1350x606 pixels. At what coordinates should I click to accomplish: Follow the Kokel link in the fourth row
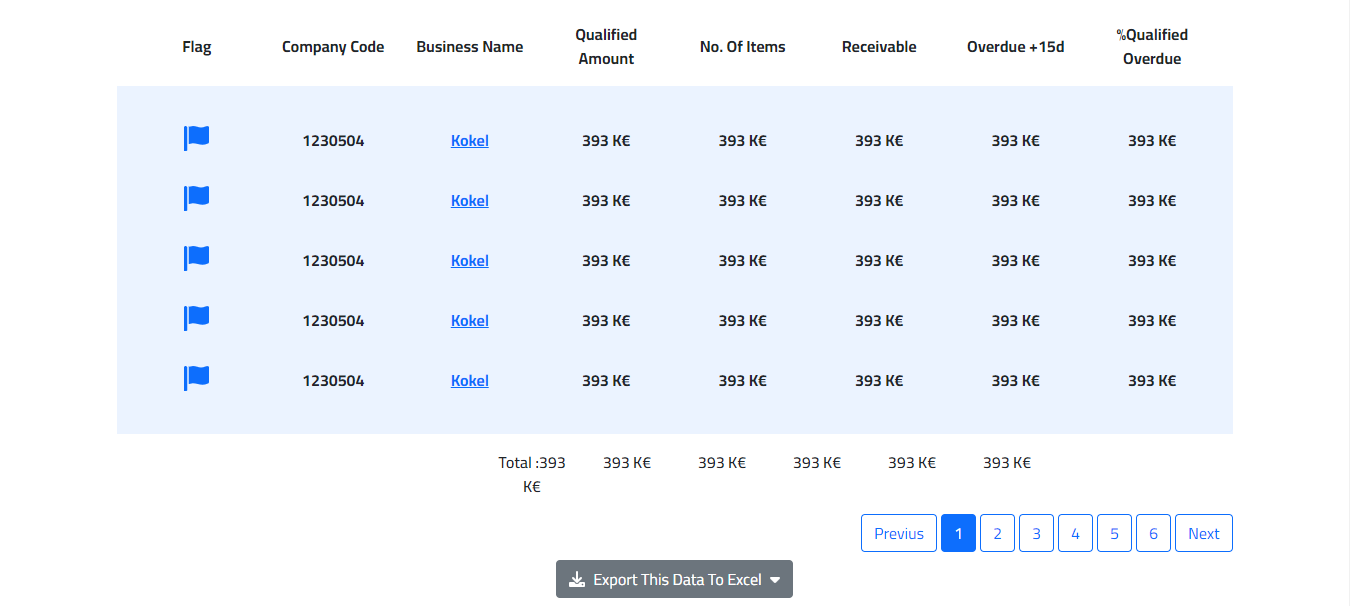(x=469, y=321)
